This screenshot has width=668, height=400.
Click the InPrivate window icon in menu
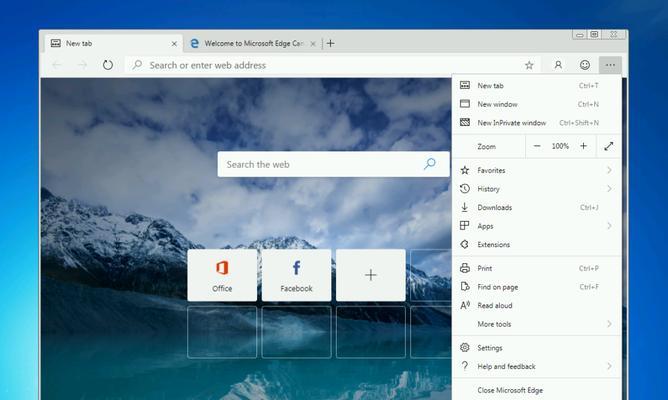click(465, 122)
